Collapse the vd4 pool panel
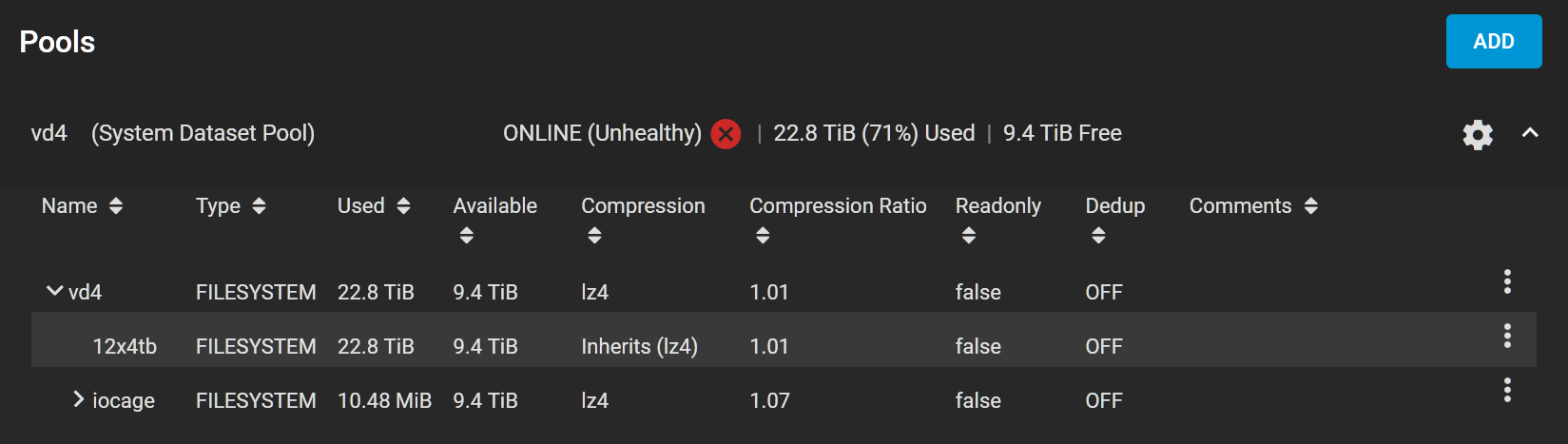 tap(1530, 133)
